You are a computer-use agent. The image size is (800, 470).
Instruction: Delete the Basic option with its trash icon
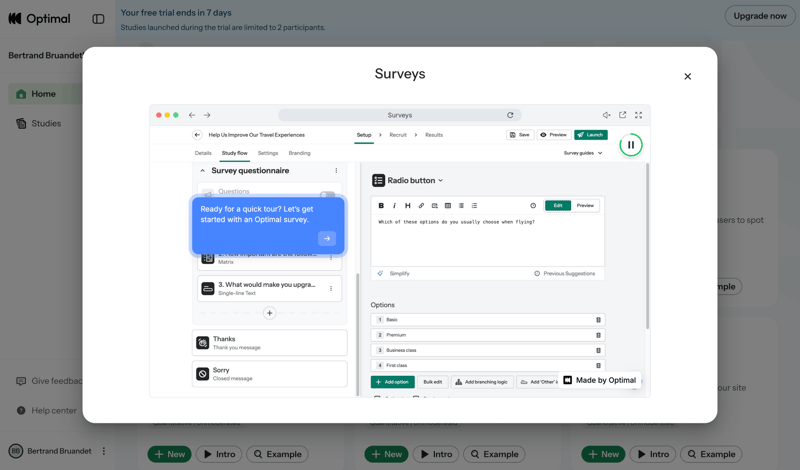(598, 320)
